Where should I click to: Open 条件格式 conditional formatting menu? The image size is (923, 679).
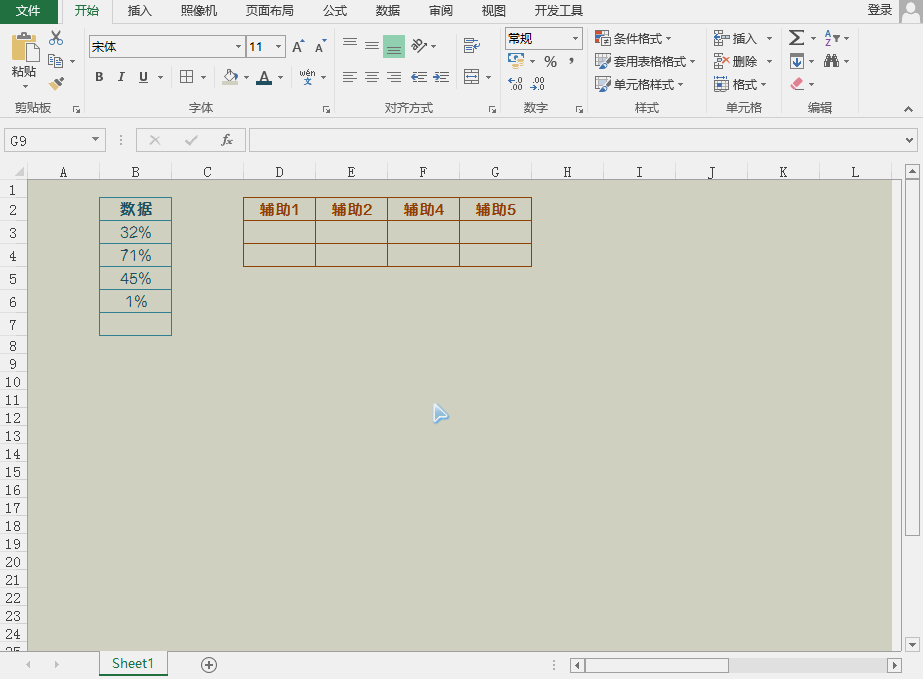click(633, 39)
